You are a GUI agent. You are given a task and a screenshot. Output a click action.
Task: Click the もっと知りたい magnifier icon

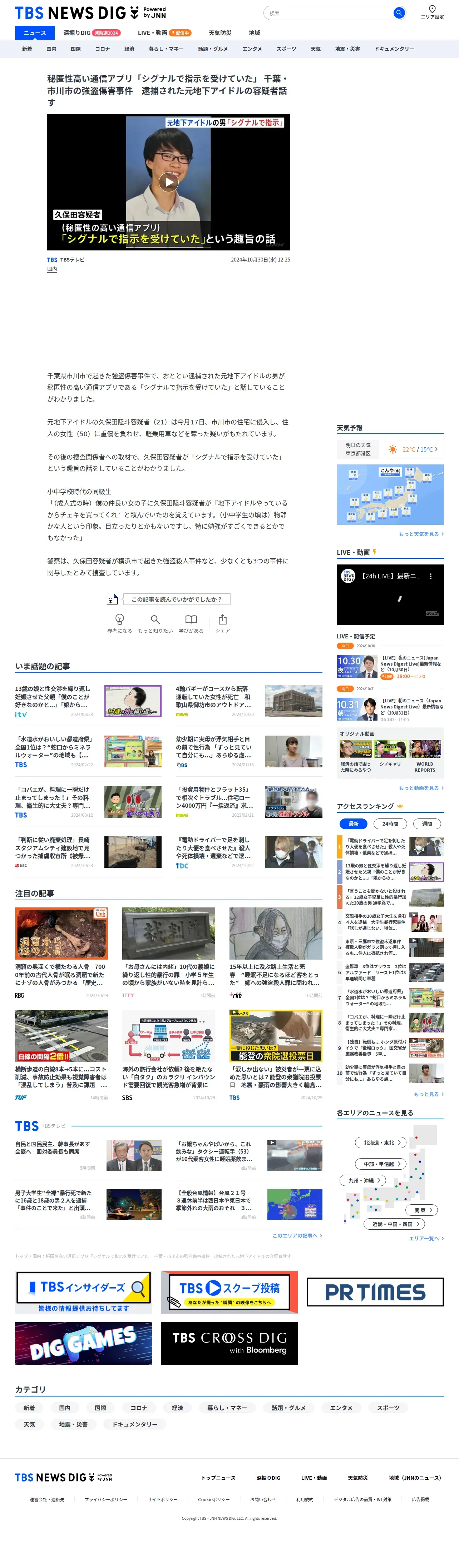155,619
